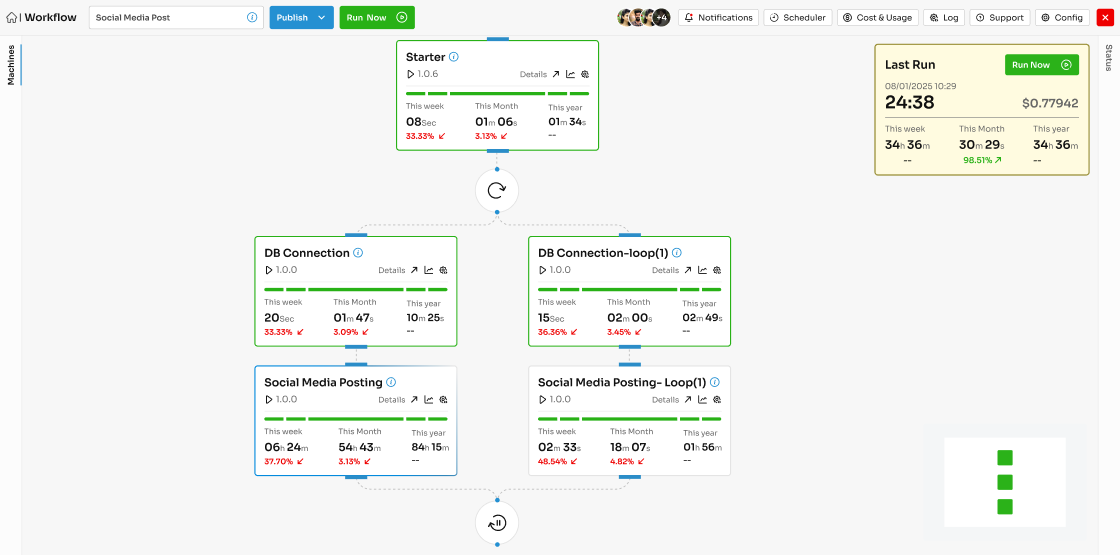Viewport: 1120px width, 555px height.
Task: Open the Details arrow icon on DB Connection-loop(1)
Action: tap(688, 270)
